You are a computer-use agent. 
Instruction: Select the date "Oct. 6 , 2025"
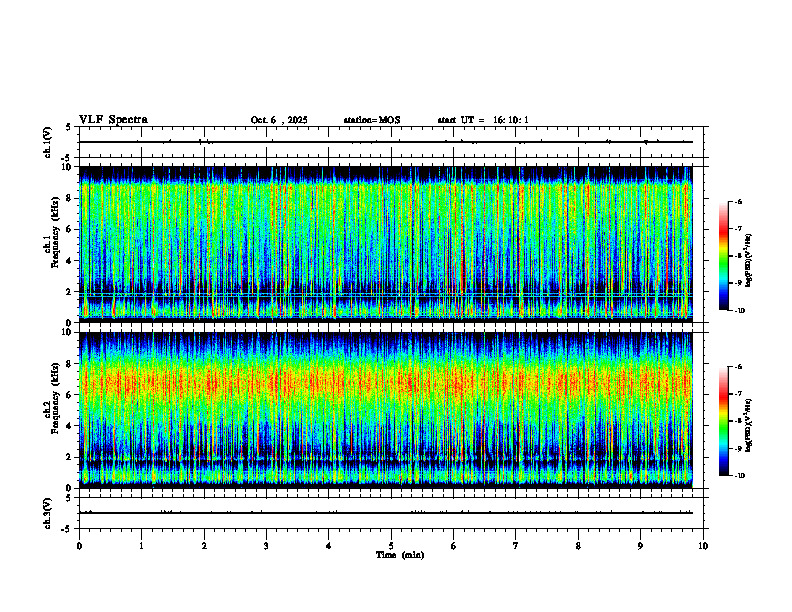(279, 120)
